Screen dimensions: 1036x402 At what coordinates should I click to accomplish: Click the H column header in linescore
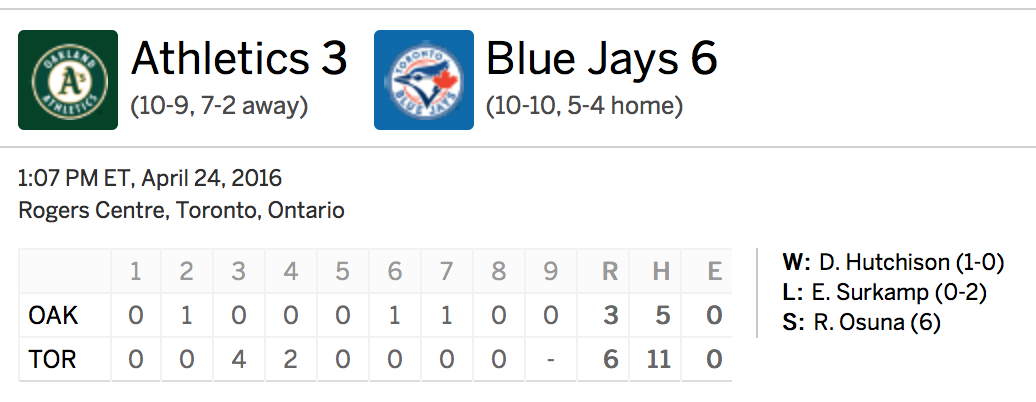click(x=662, y=272)
